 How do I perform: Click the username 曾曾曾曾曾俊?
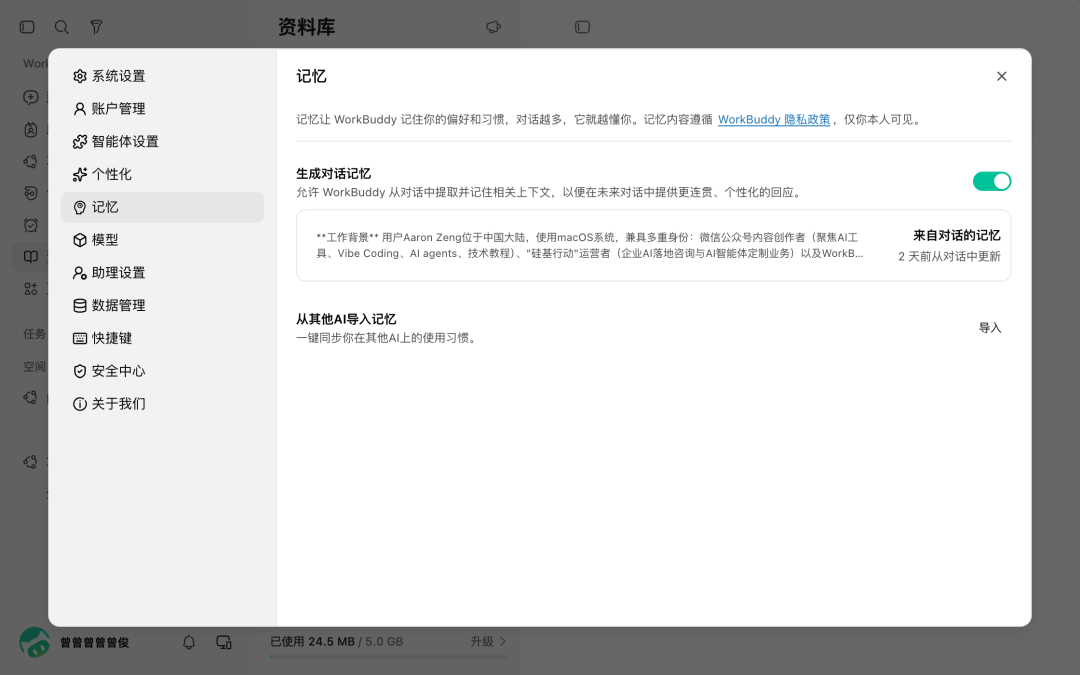click(94, 642)
